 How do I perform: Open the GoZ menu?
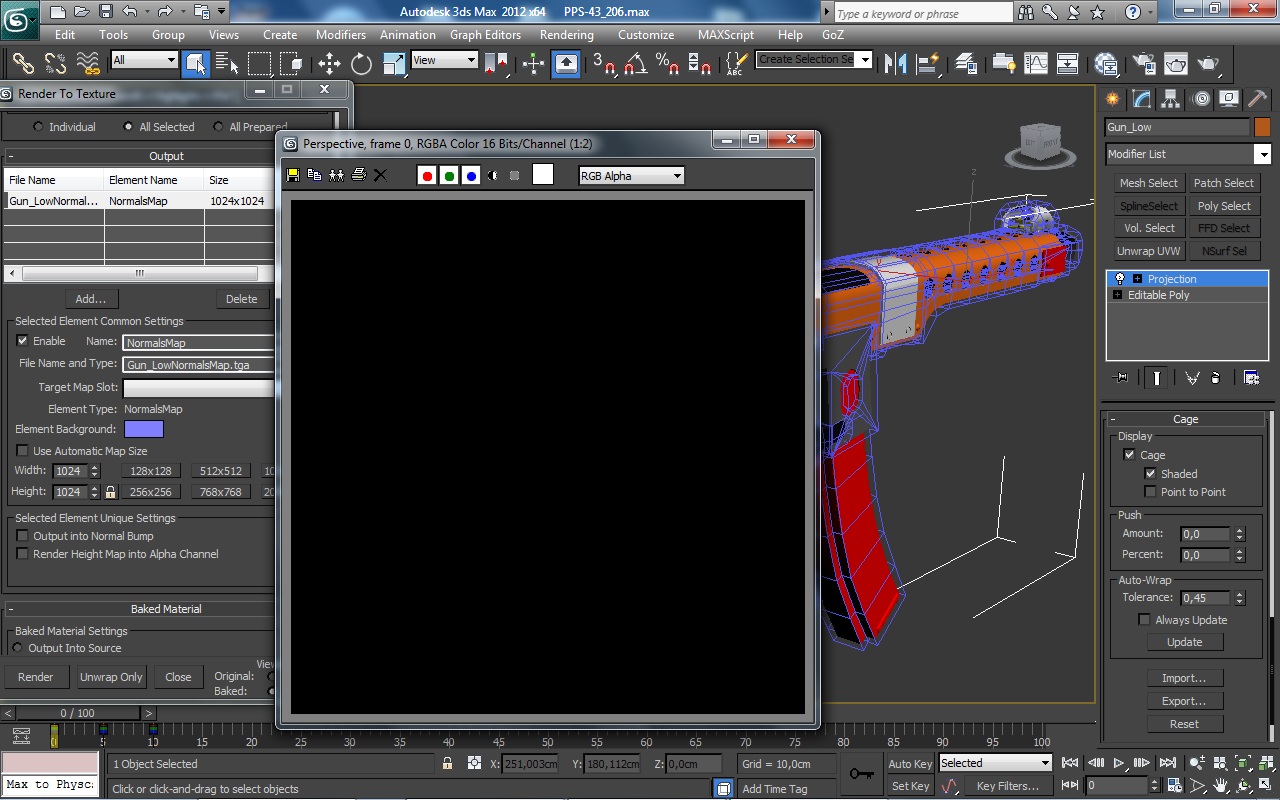(833, 34)
